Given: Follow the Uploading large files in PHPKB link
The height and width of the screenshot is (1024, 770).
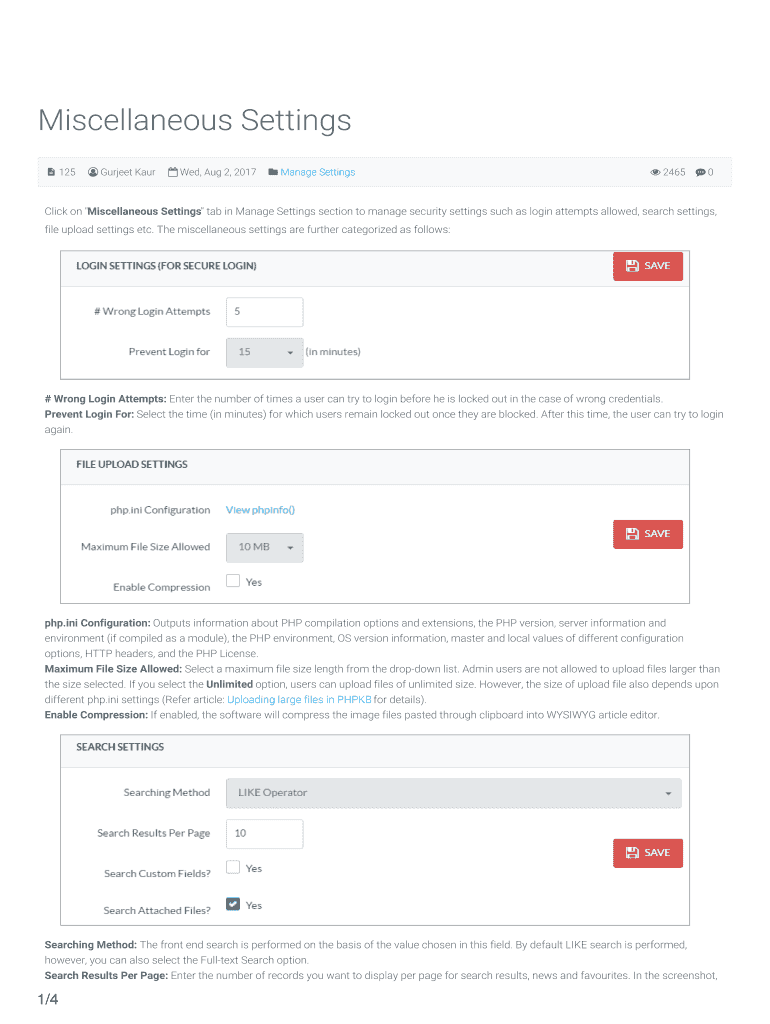Looking at the screenshot, I should 299,700.
